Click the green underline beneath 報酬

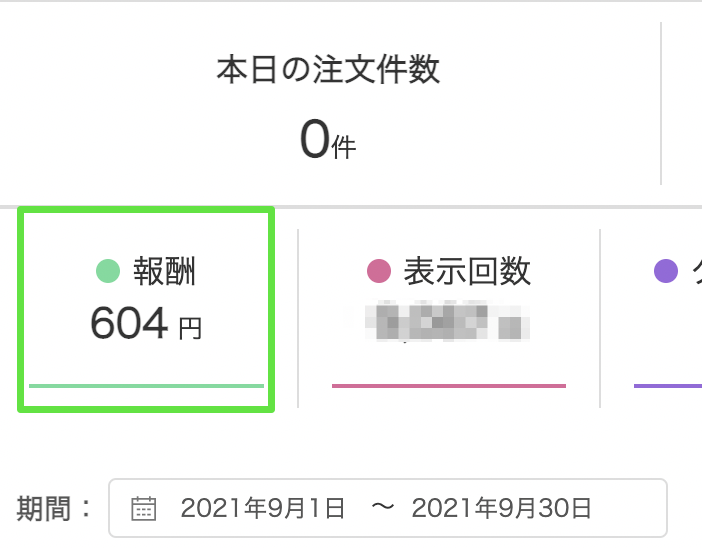[146, 386]
